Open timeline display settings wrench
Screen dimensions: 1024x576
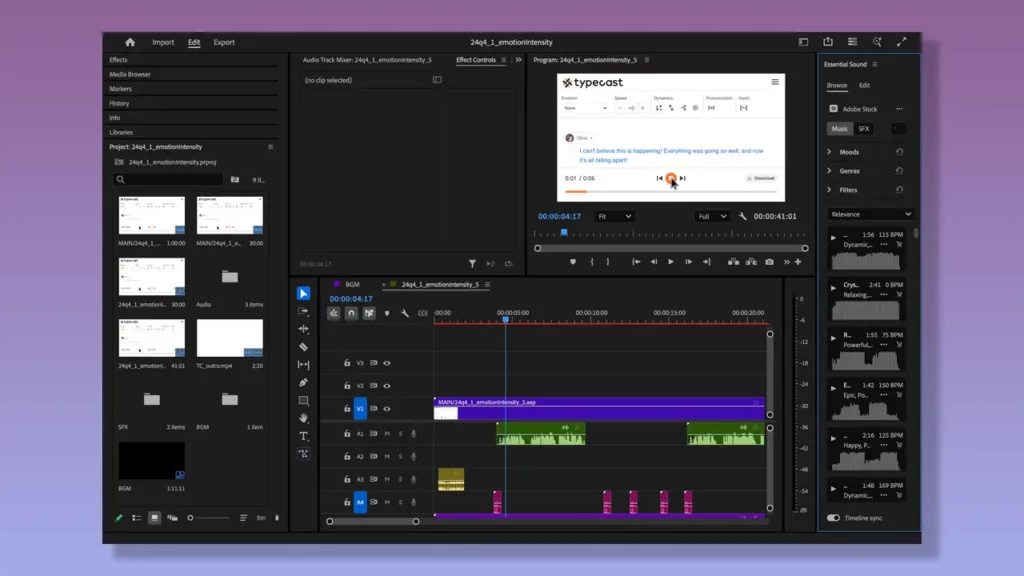405,313
